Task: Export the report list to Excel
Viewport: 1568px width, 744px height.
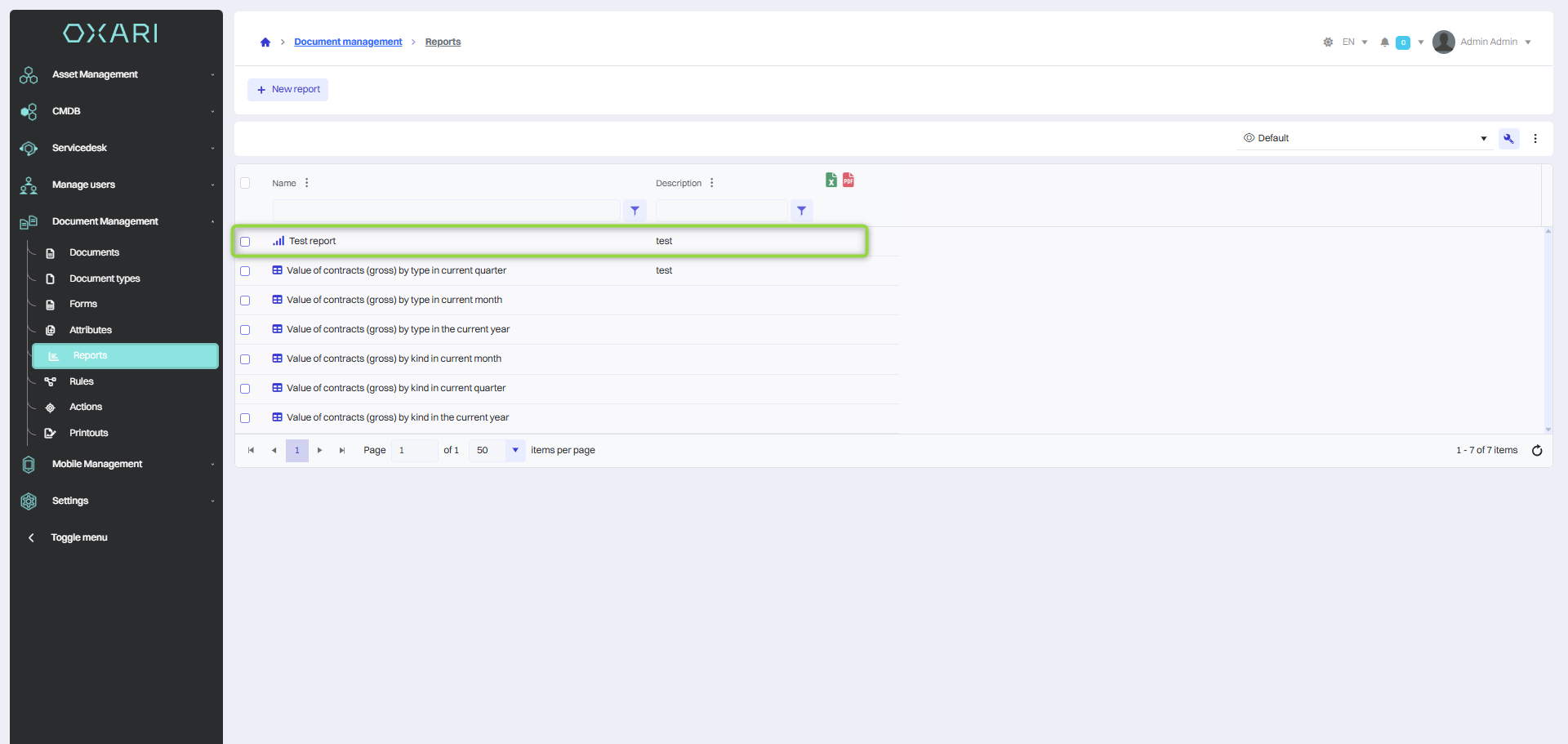Action: point(831,180)
